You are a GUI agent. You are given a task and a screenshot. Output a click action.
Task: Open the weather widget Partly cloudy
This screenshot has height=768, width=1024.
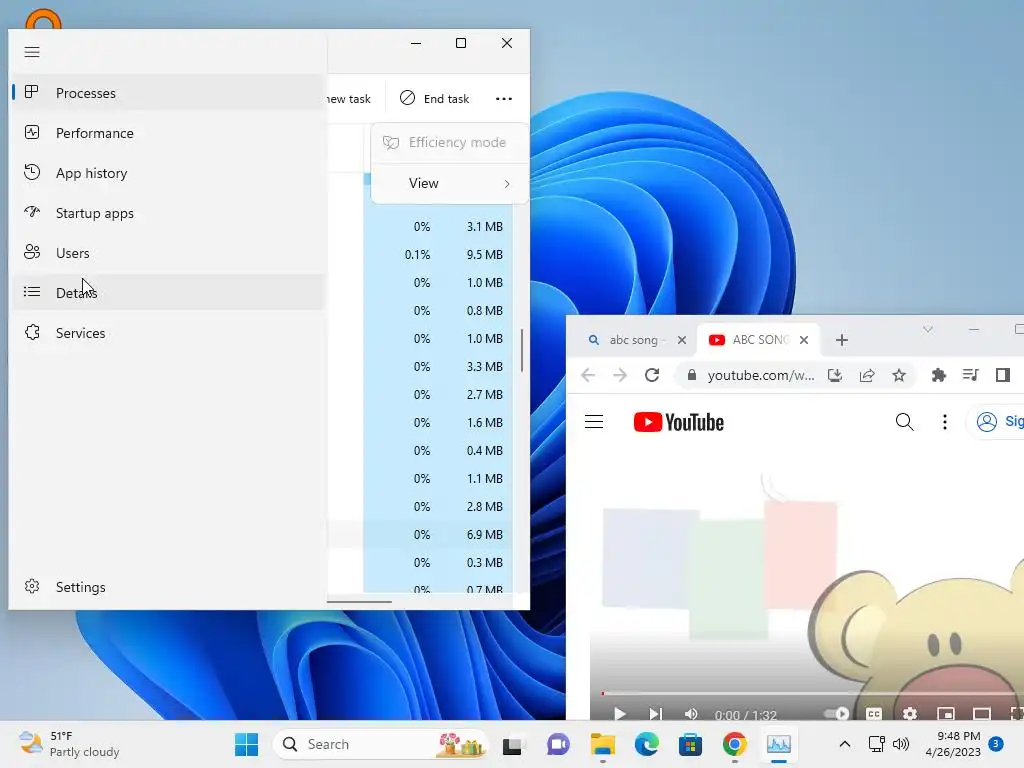pos(70,744)
